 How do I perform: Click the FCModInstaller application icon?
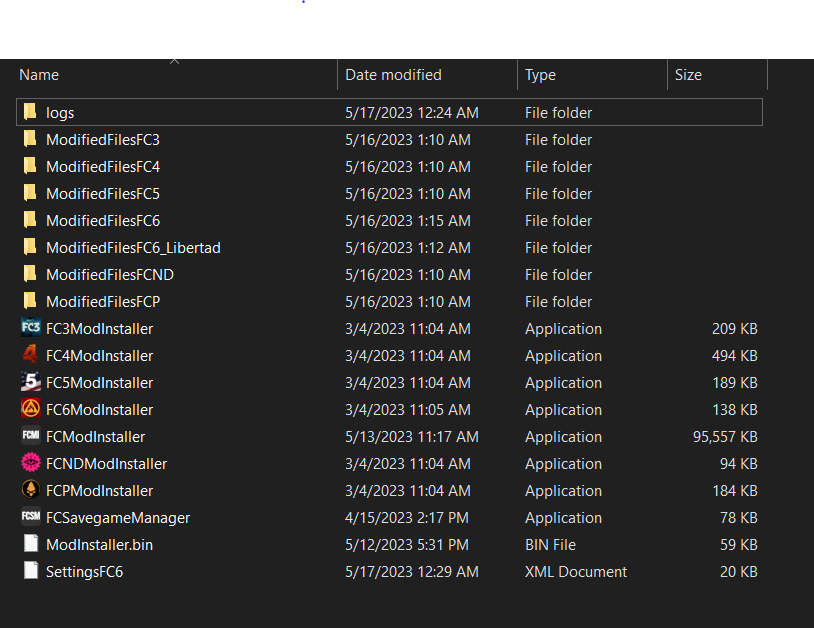tap(30, 436)
